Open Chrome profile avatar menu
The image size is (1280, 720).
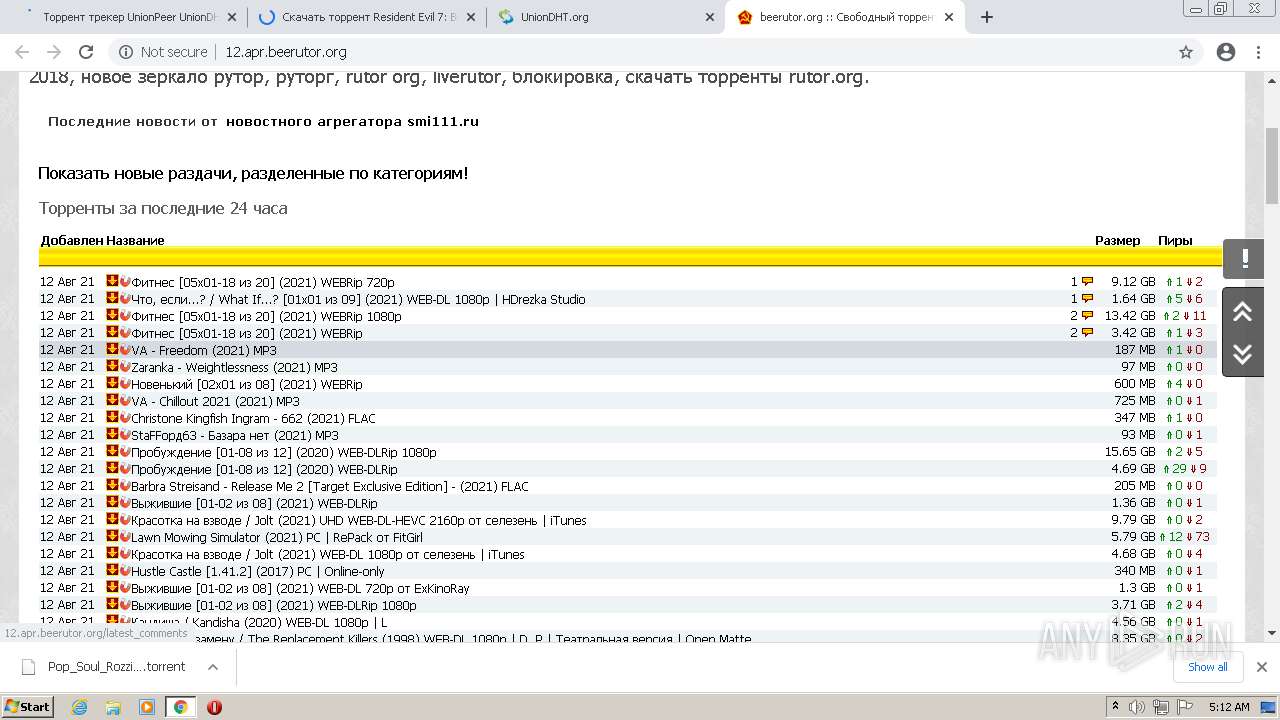[1226, 52]
